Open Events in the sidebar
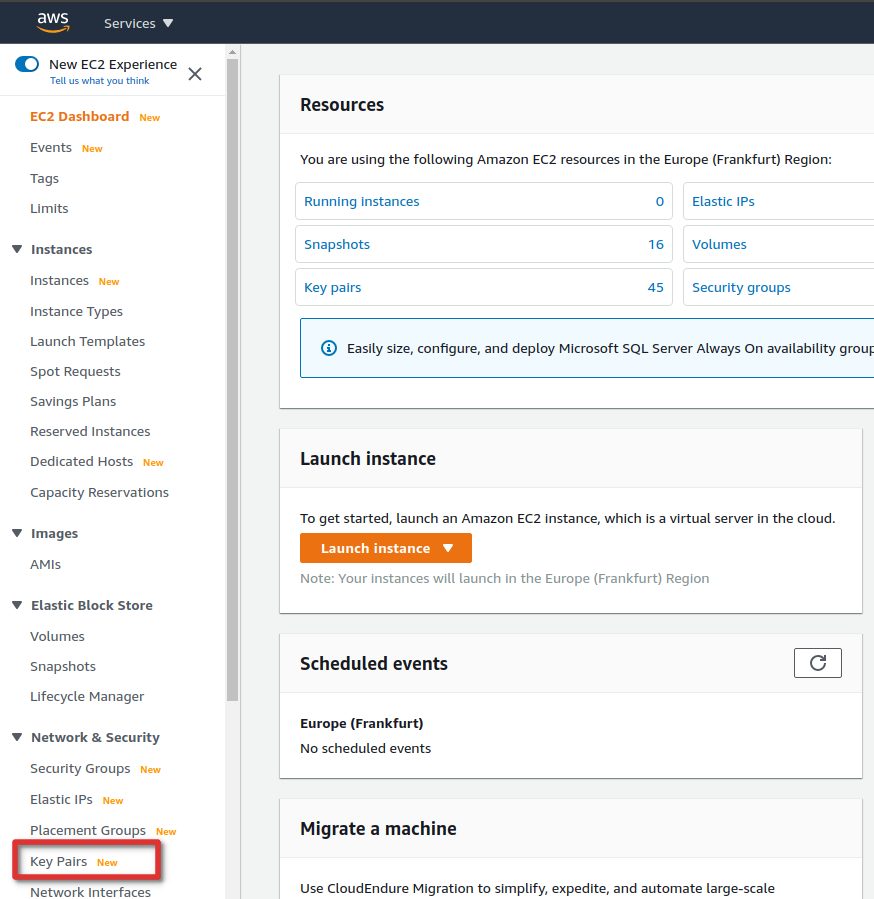 pos(51,147)
